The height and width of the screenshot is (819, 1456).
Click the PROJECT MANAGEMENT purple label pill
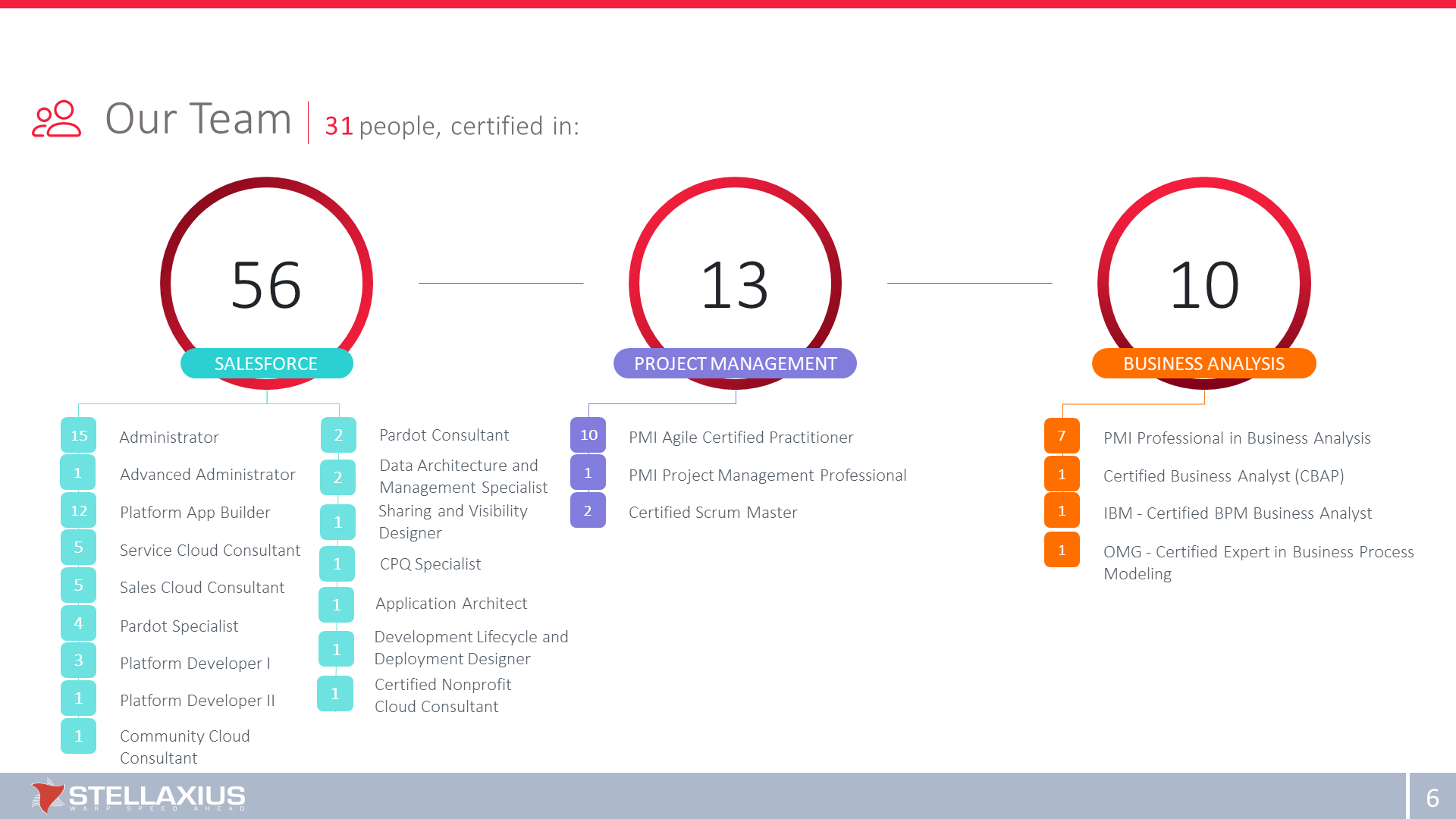pyautogui.click(x=735, y=364)
